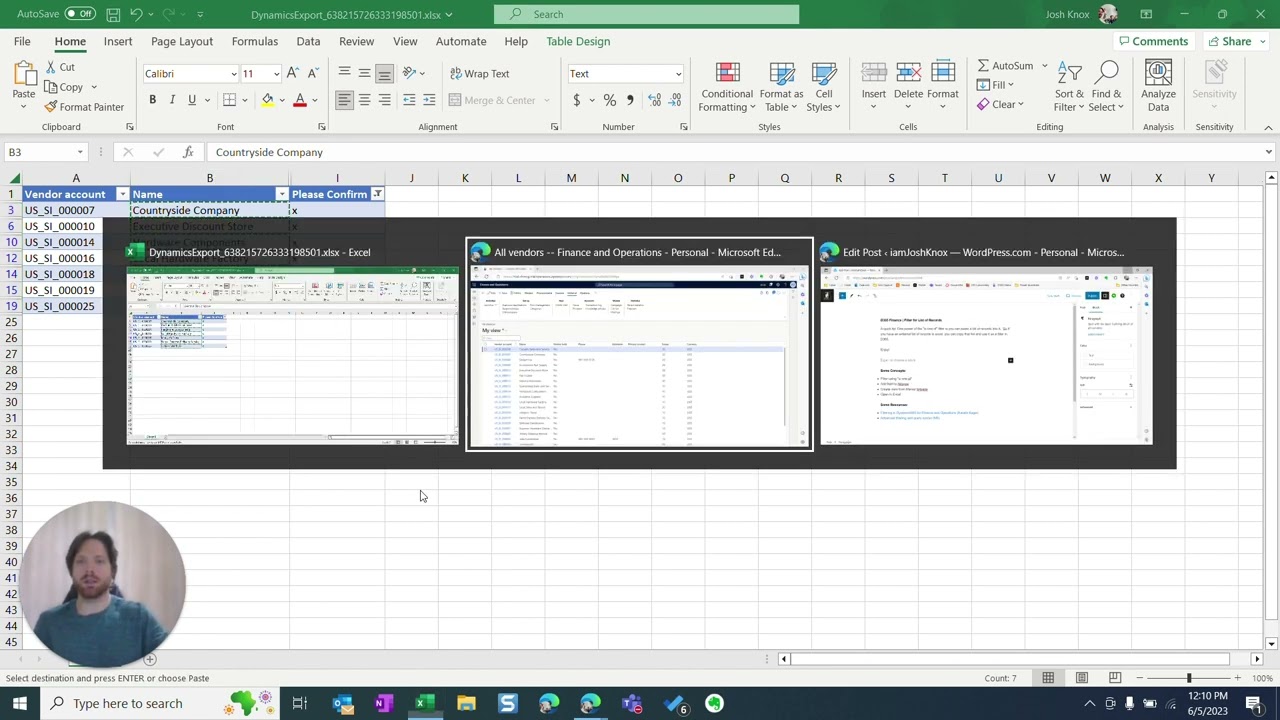The width and height of the screenshot is (1280, 720).
Task: Open the File tab
Action: (22, 41)
